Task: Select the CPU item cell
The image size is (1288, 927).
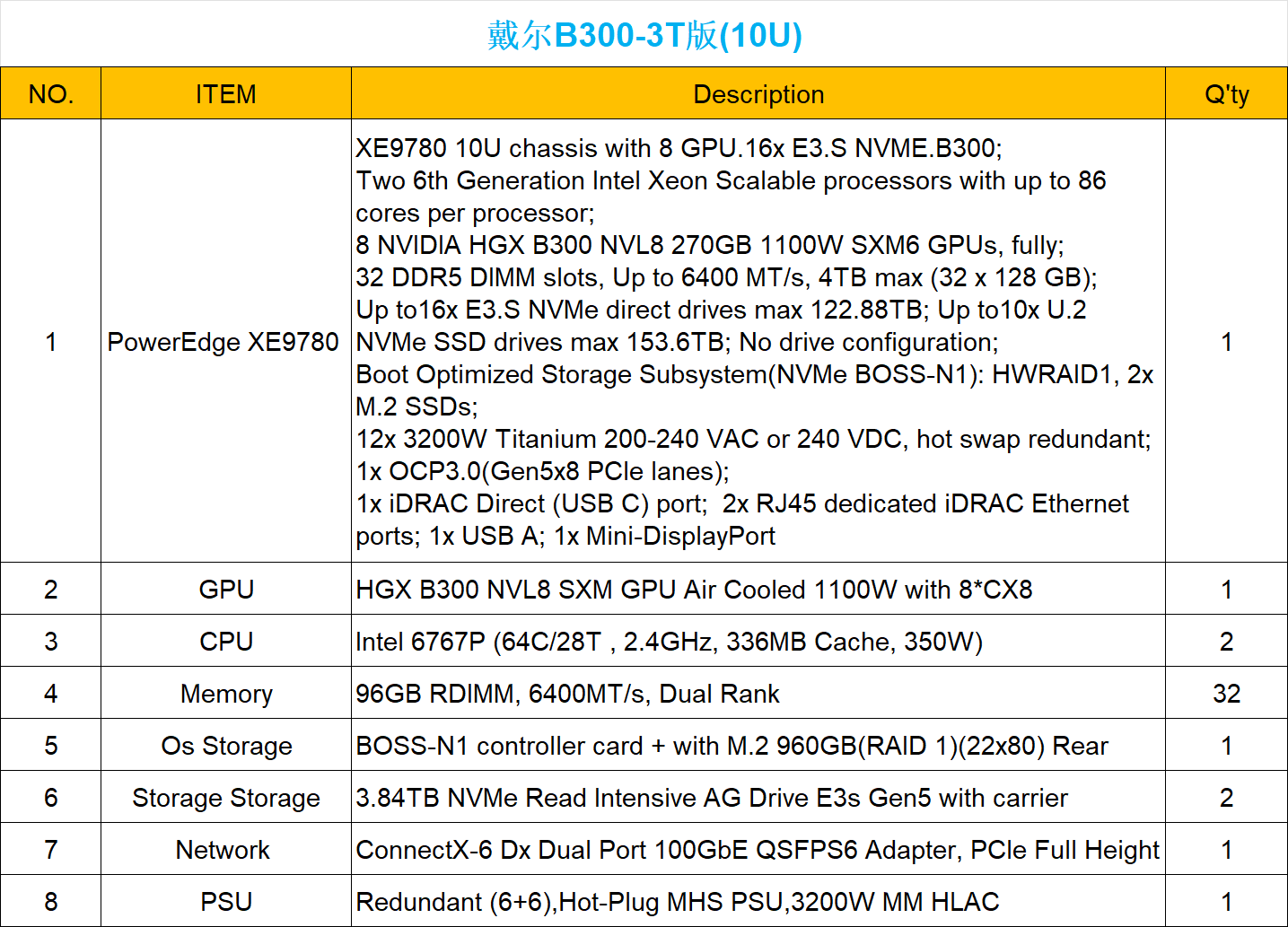Action: coord(226,641)
